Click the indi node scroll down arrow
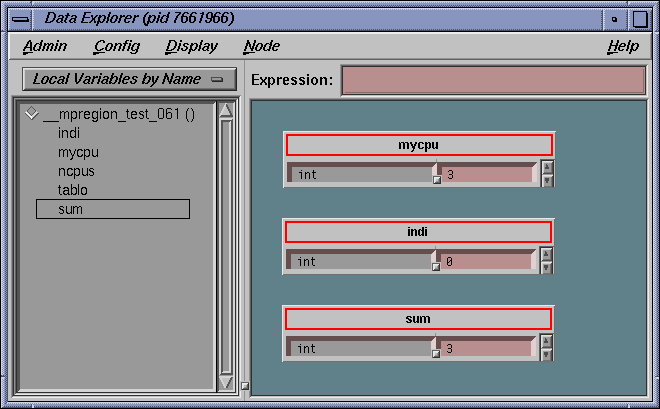The height and width of the screenshot is (409, 660). pos(546,267)
